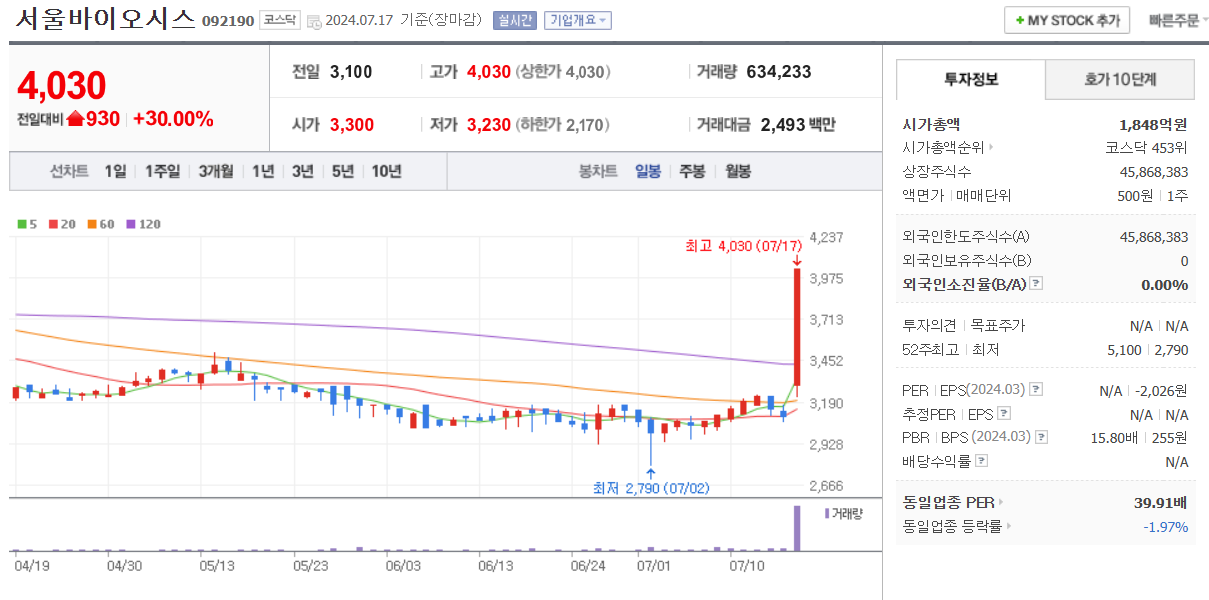This screenshot has width=1209, height=600.
Task: Open the help icon beside PBR BPS(2024.03)
Action: (1042, 437)
